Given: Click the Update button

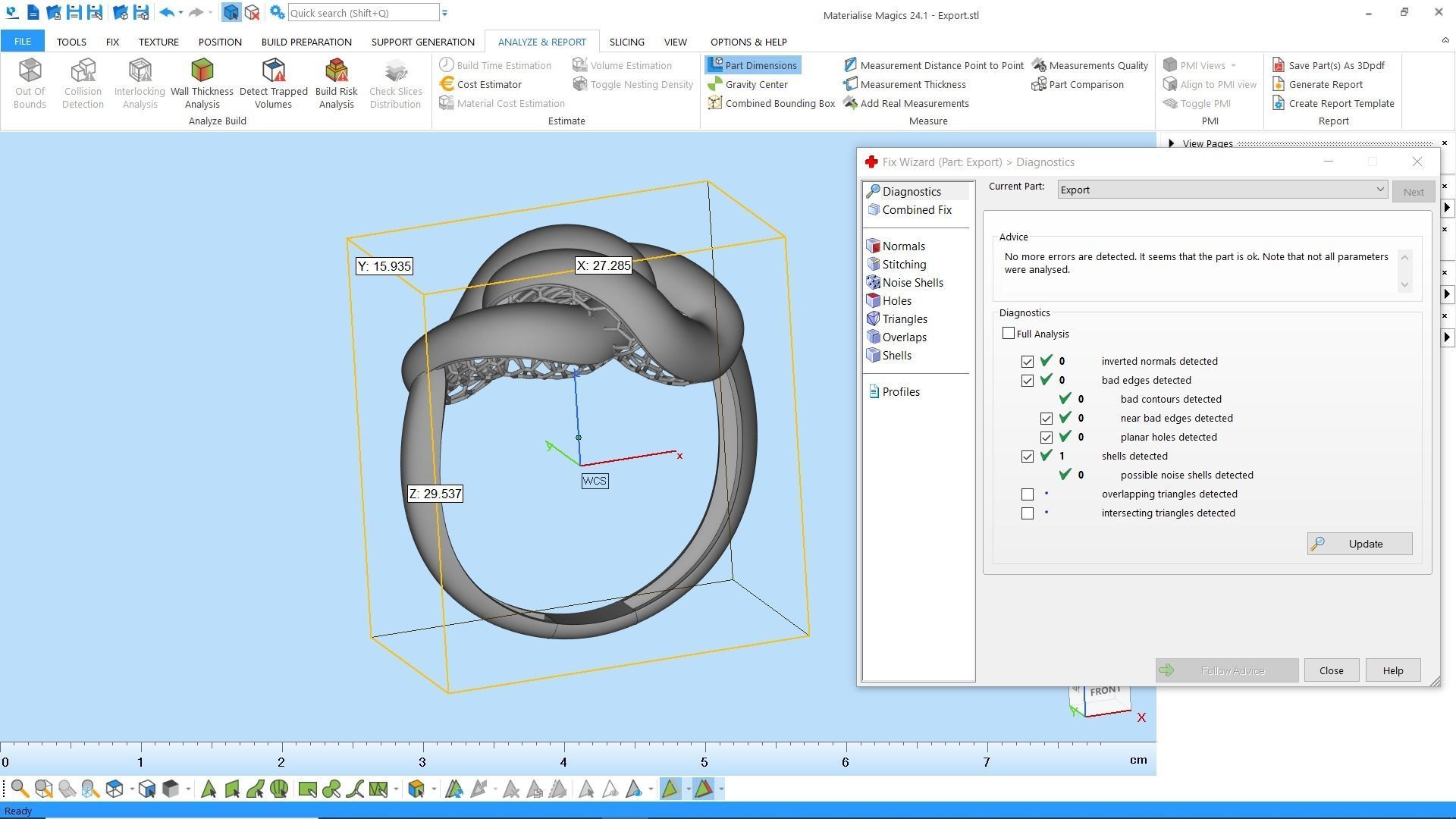Looking at the screenshot, I should (x=1360, y=544).
